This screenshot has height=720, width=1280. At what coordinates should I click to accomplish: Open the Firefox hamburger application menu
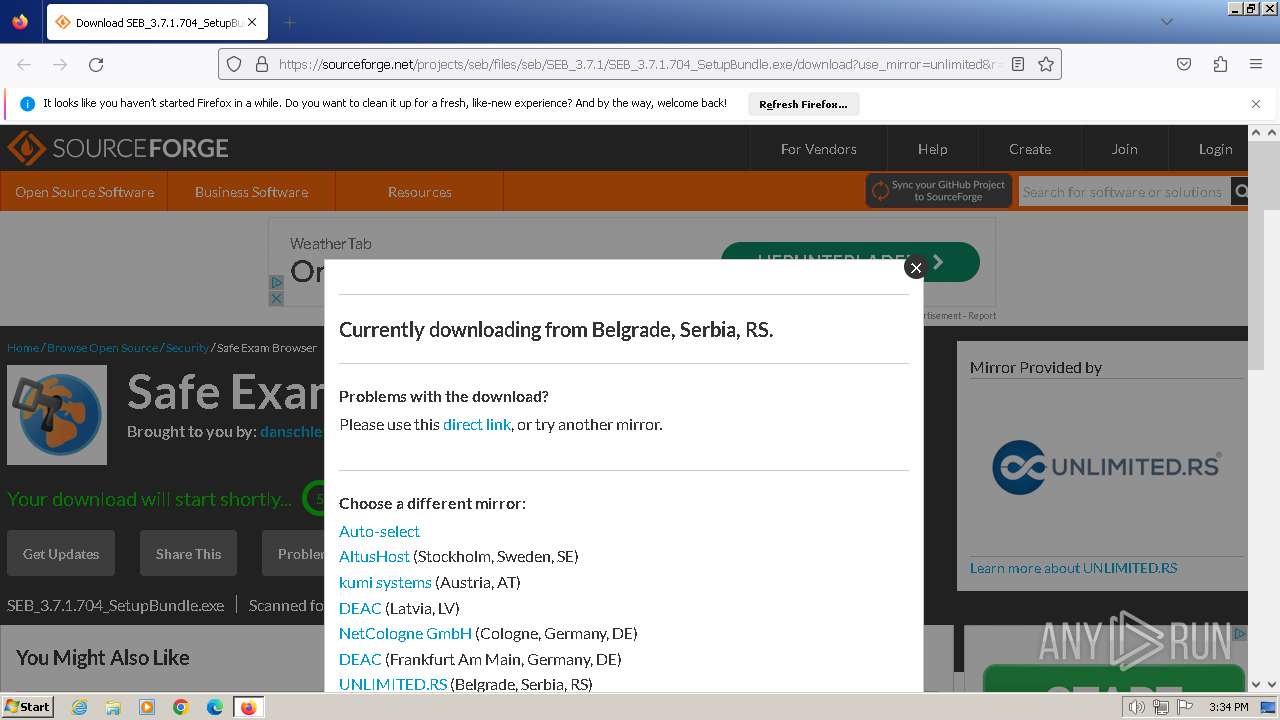tap(1256, 64)
